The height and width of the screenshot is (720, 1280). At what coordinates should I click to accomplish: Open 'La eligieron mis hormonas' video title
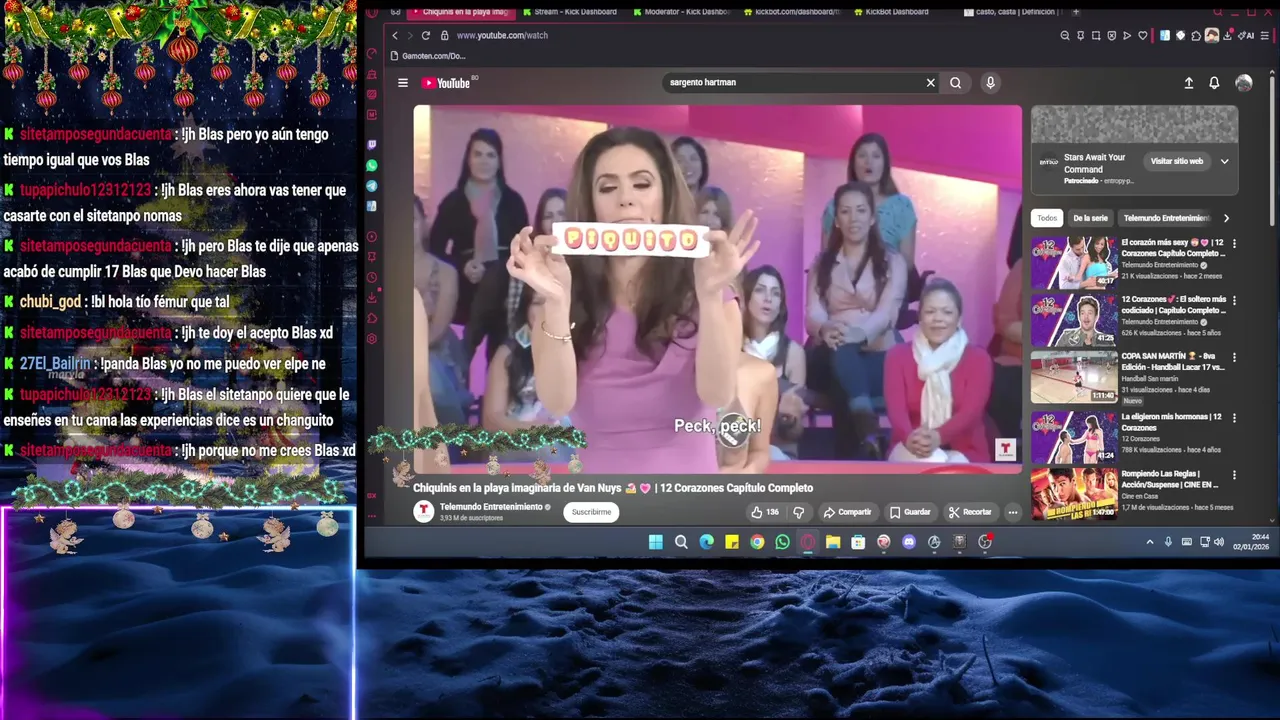[1171, 422]
